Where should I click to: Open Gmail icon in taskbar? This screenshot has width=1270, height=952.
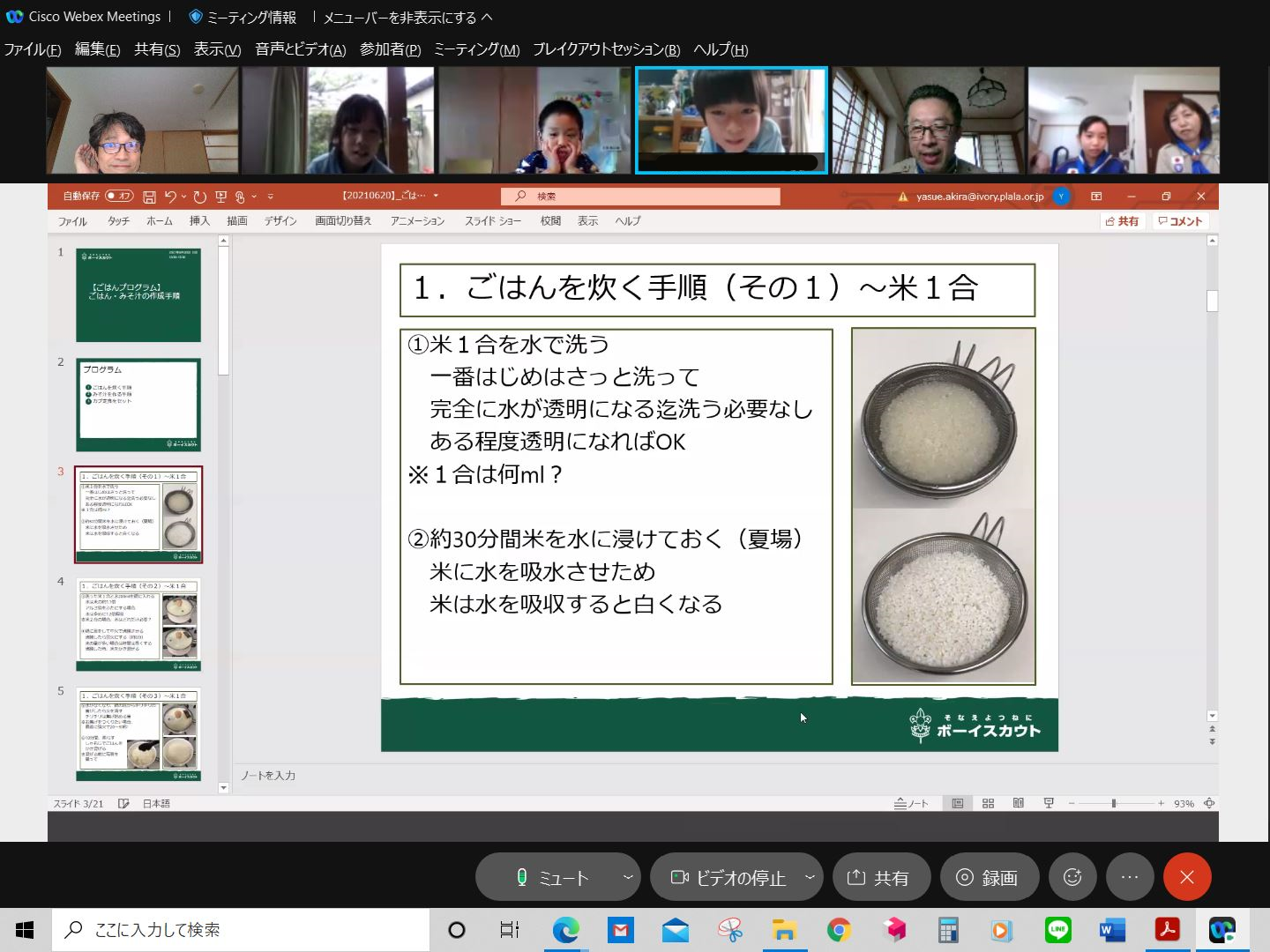click(620, 930)
